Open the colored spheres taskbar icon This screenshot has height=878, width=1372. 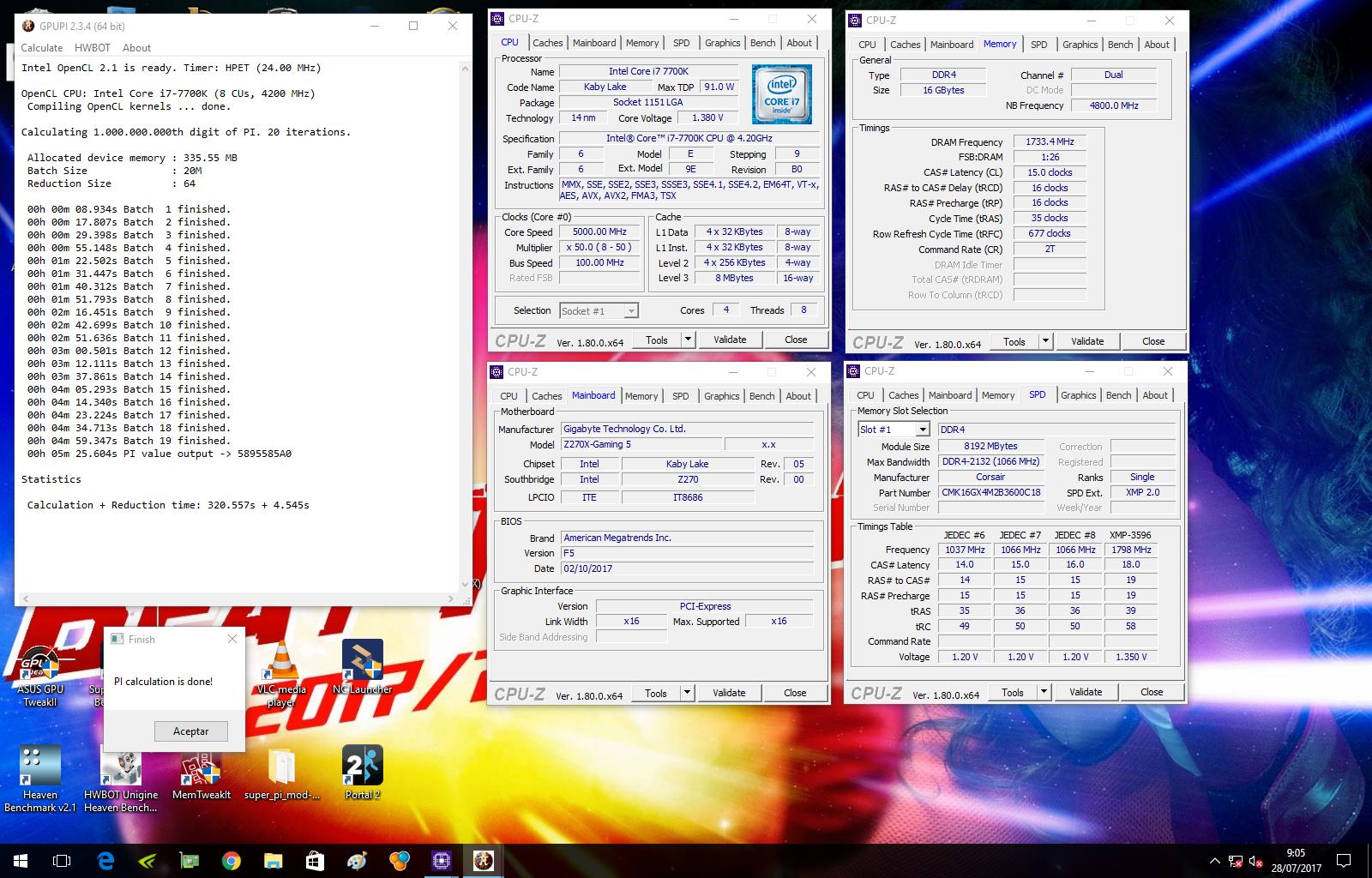point(399,861)
